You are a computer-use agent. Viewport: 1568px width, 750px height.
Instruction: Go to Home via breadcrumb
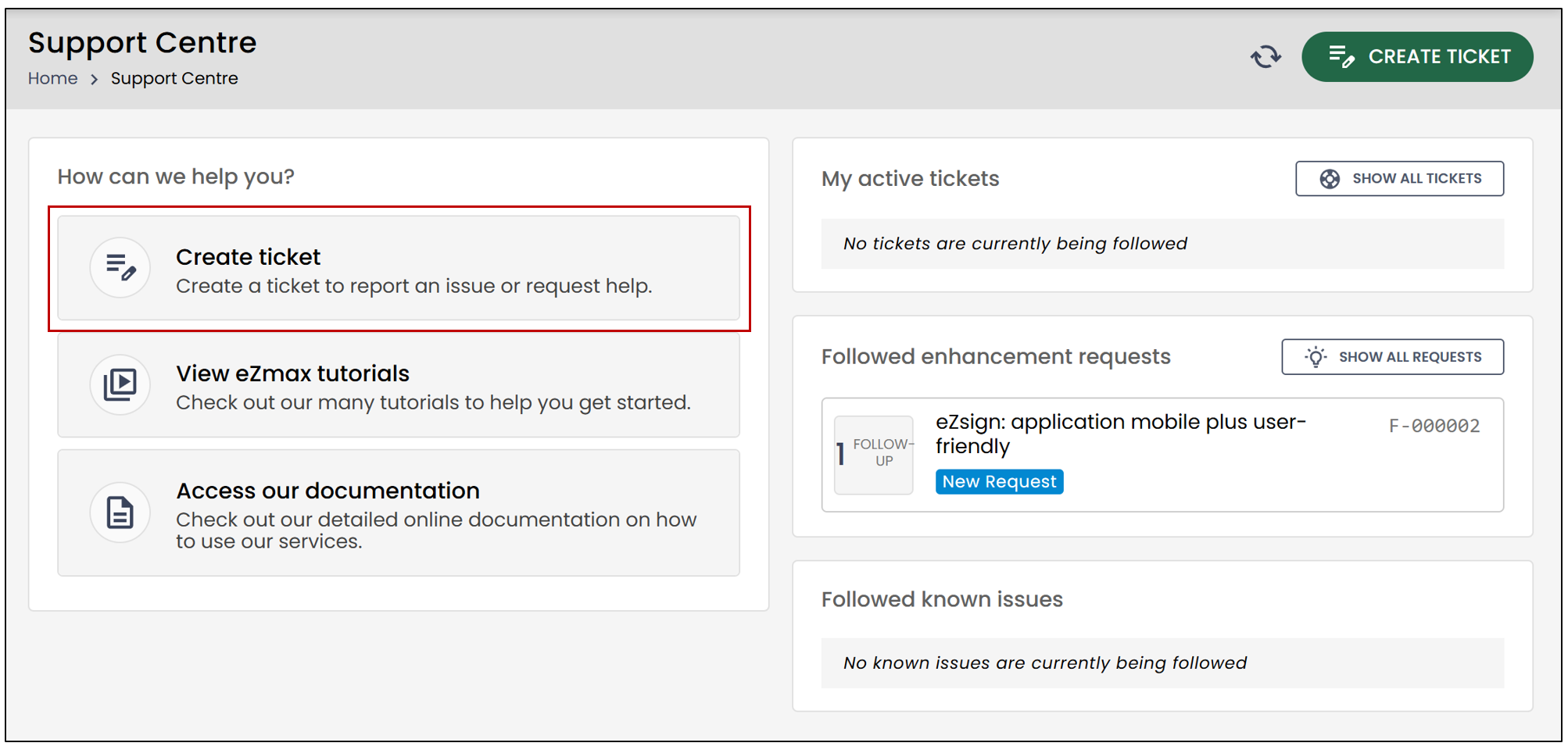(x=52, y=79)
